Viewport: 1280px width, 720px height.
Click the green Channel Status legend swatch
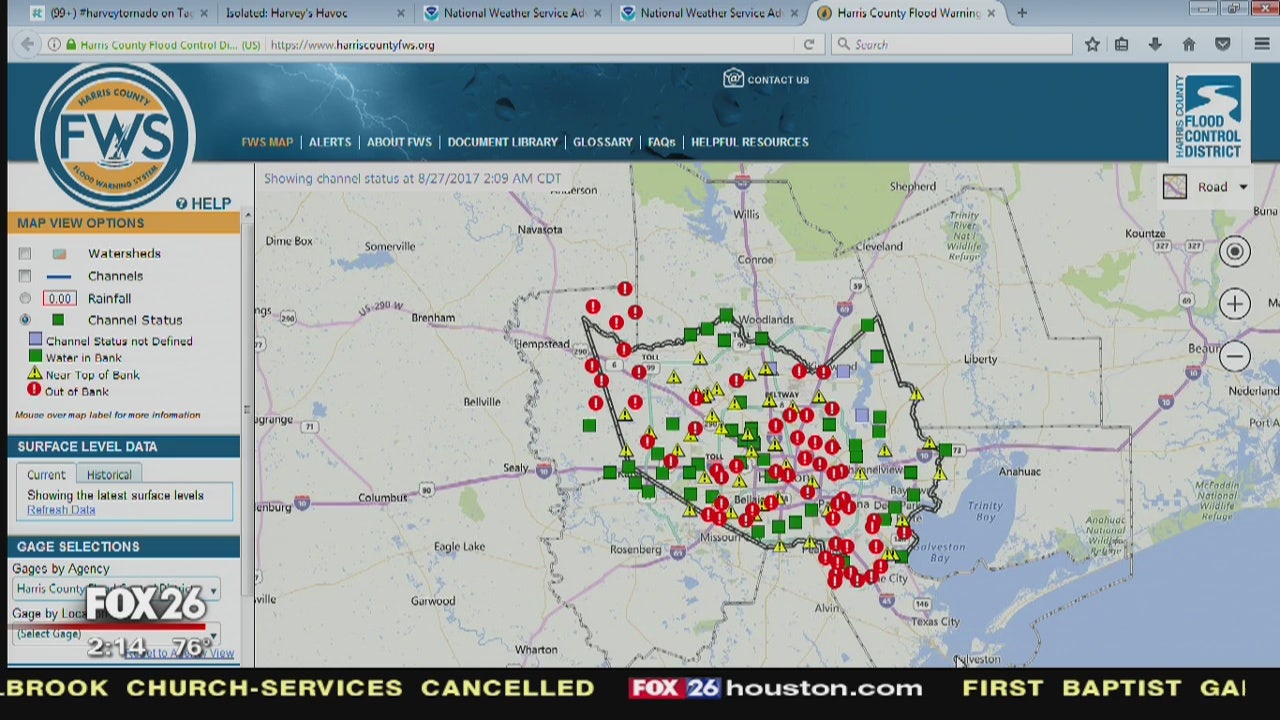pos(58,320)
